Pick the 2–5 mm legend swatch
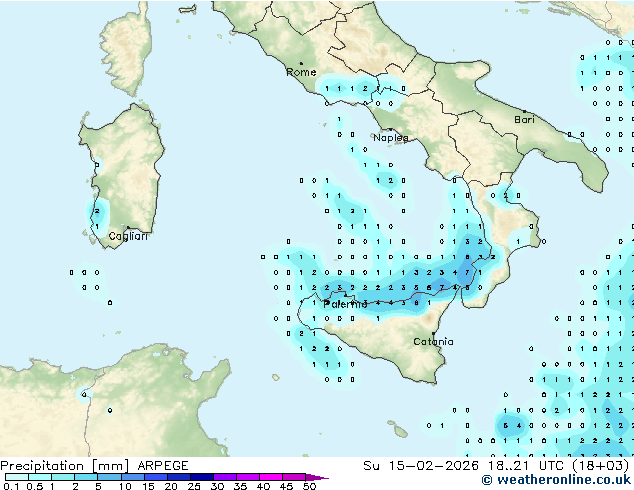Screen dimensions: 634x490 86,477
